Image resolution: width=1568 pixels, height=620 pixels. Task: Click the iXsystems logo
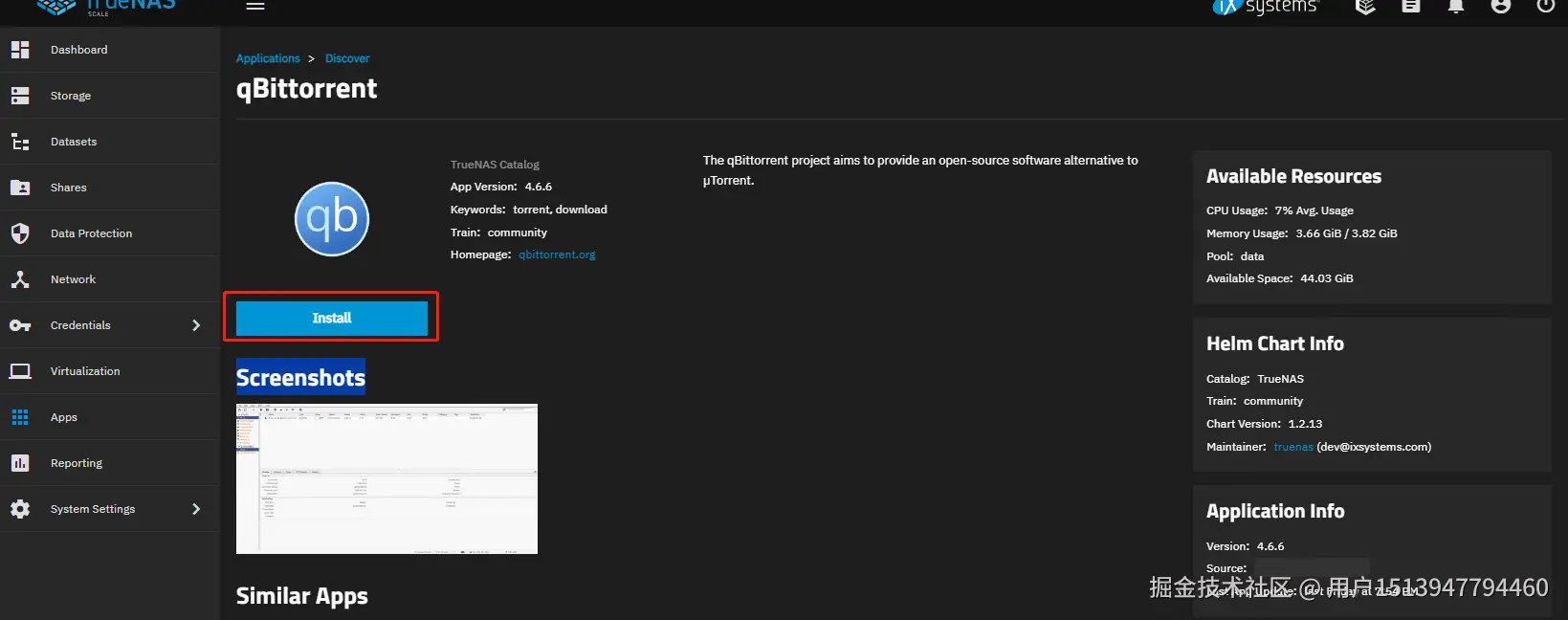tap(1266, 7)
